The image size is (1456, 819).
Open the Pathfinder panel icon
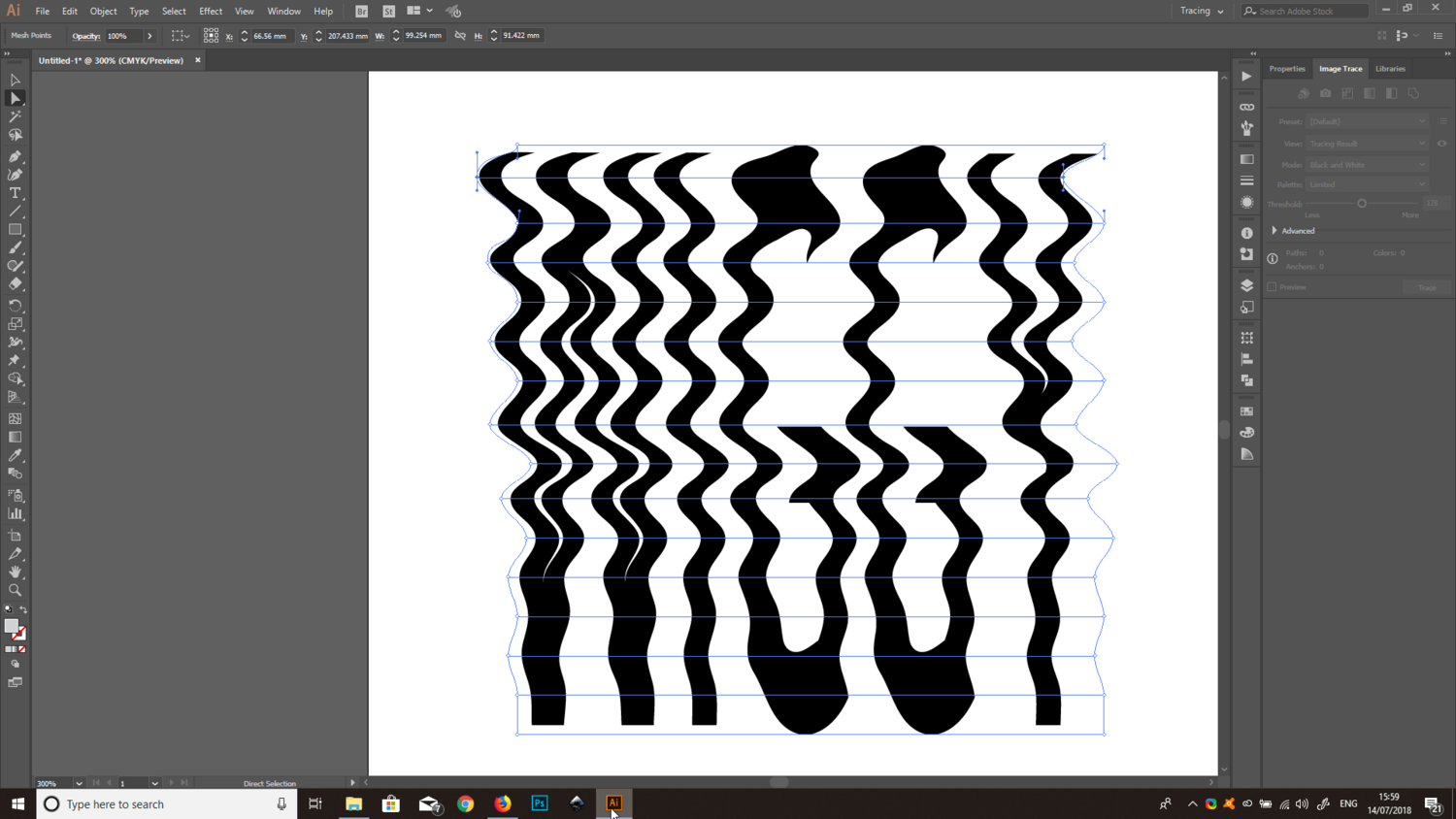point(1247,380)
